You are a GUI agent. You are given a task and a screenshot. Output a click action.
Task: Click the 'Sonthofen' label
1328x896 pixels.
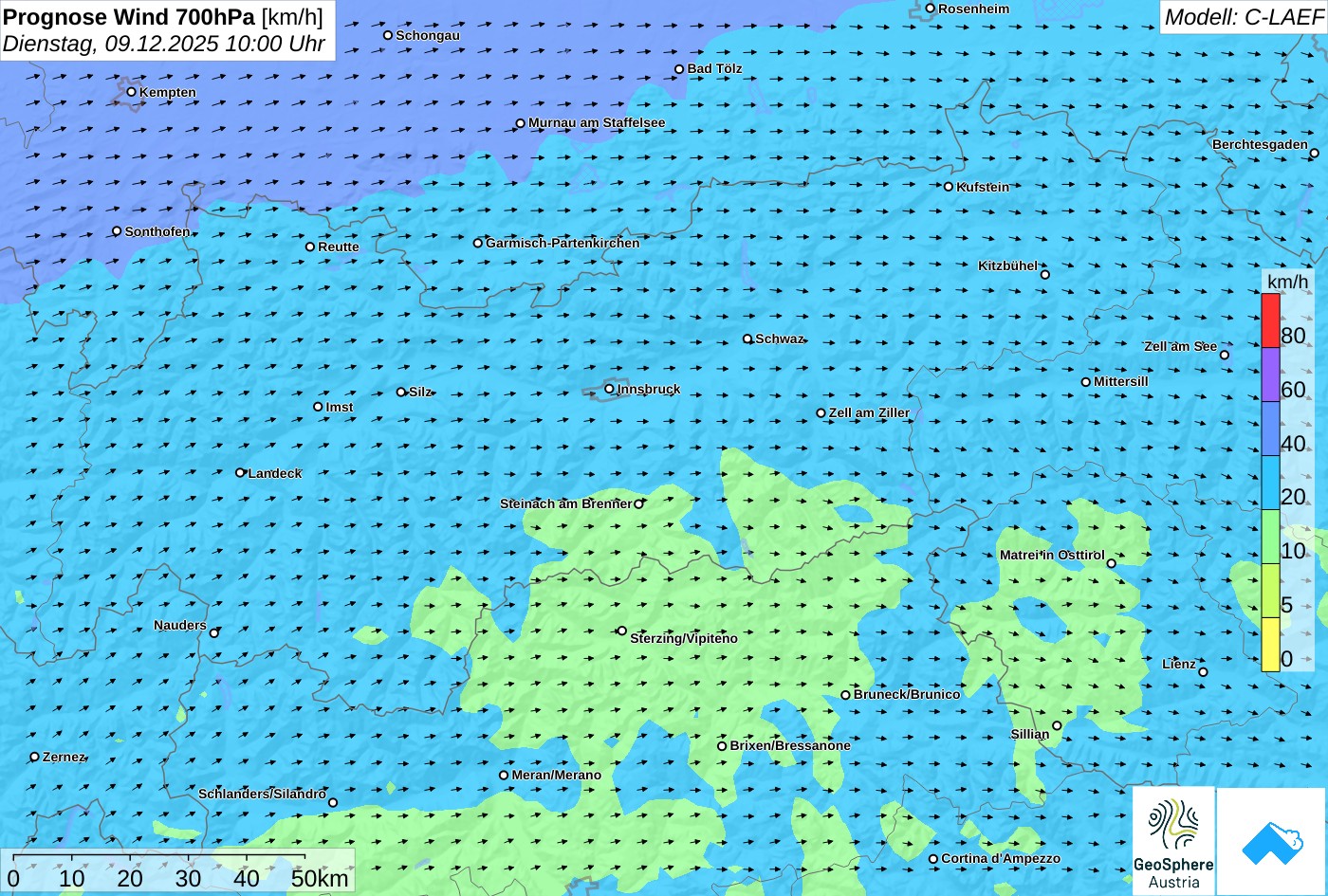(x=157, y=231)
